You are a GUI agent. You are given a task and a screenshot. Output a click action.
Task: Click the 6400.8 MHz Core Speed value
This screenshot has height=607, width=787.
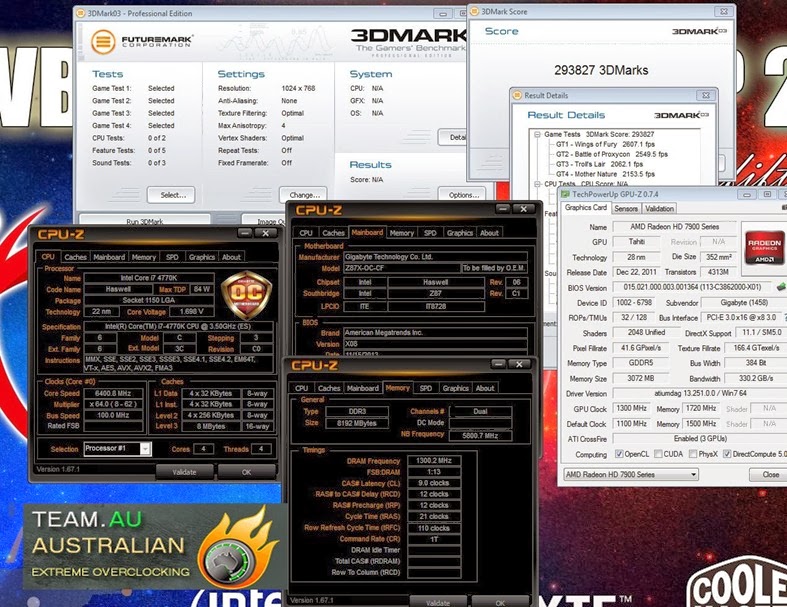coord(113,394)
